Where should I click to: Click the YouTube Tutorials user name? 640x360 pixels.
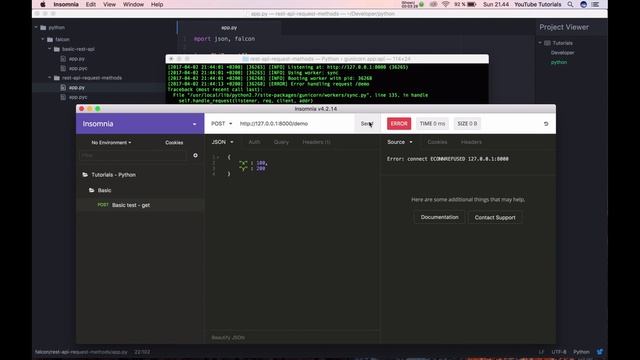(x=537, y=4)
